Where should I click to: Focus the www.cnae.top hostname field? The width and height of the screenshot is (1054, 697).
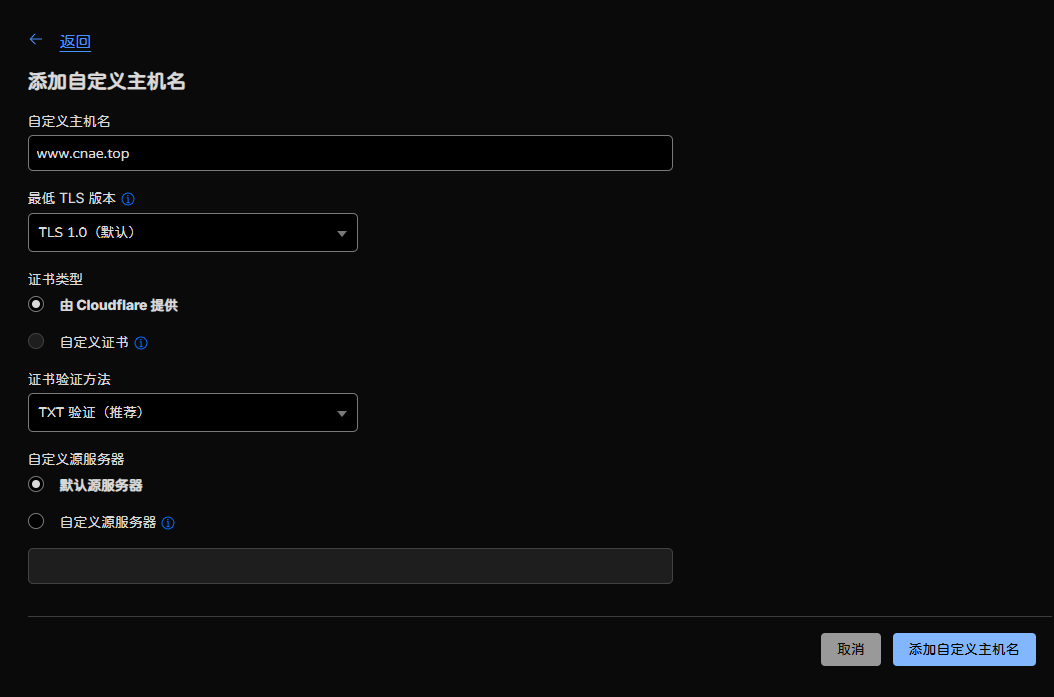[x=350, y=153]
